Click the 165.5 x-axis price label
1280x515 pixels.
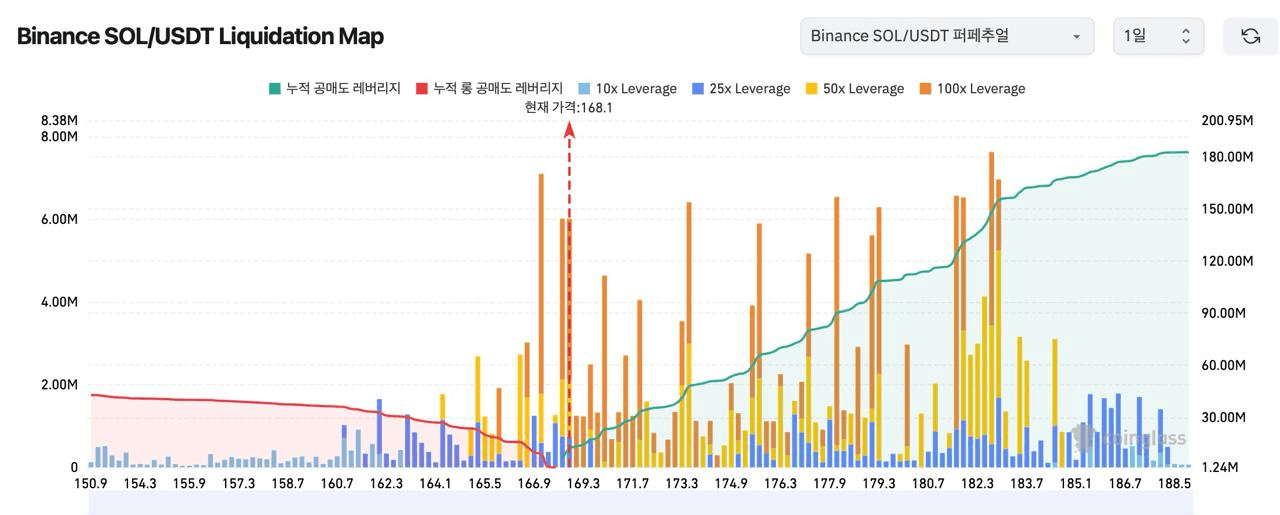point(485,483)
